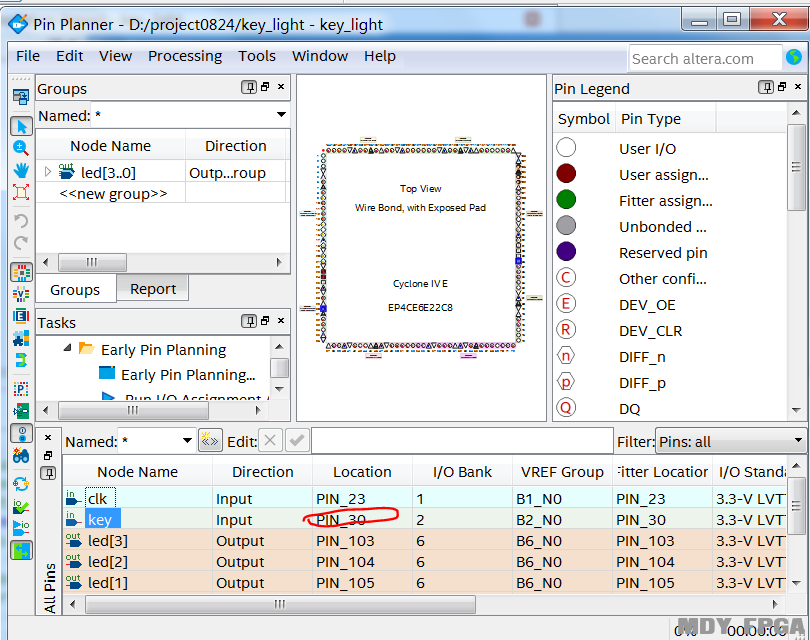Click the <<new group>> entry
This screenshot has width=810, height=640.
(113, 193)
